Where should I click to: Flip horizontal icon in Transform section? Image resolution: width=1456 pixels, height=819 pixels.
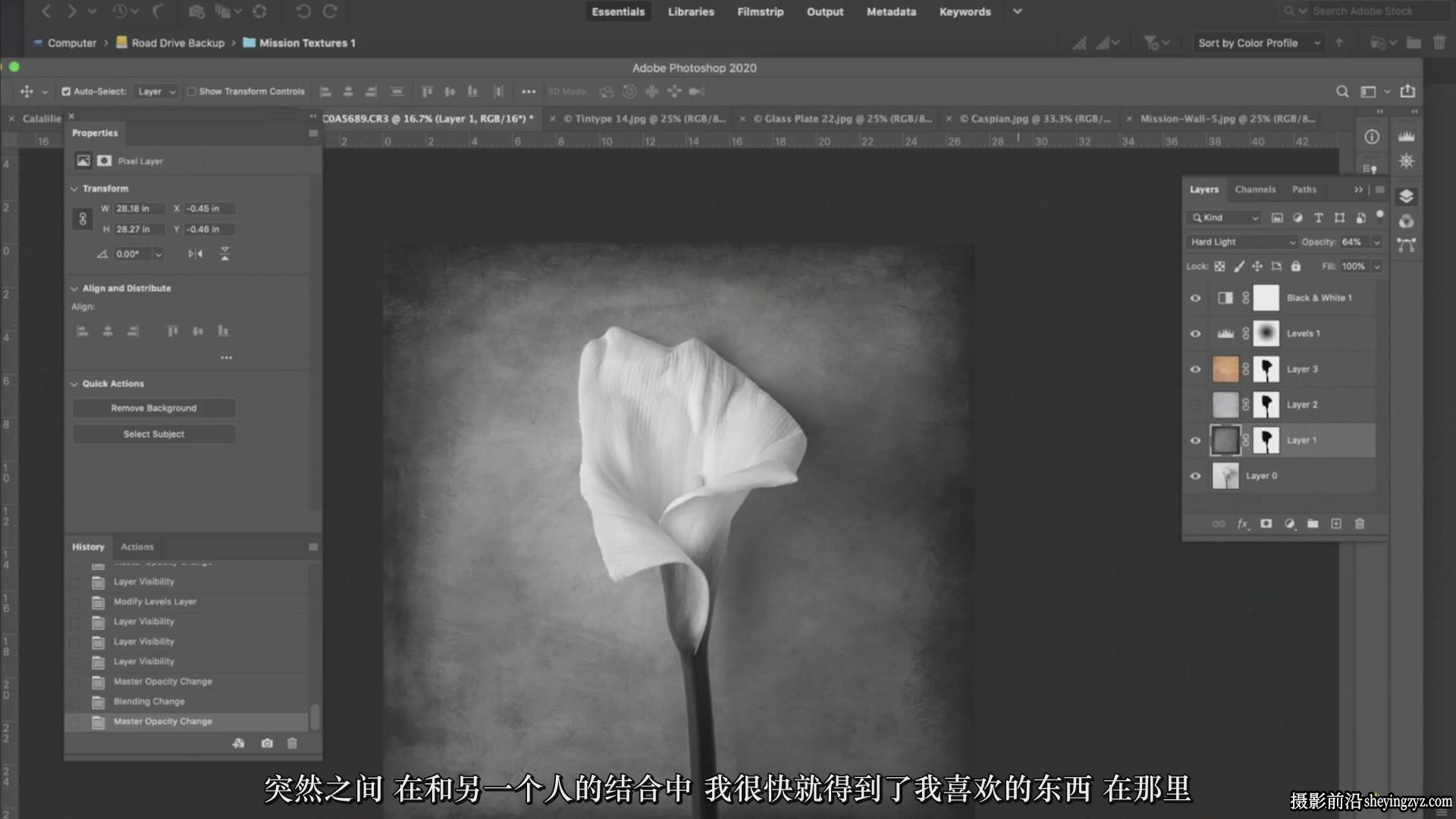click(x=196, y=254)
